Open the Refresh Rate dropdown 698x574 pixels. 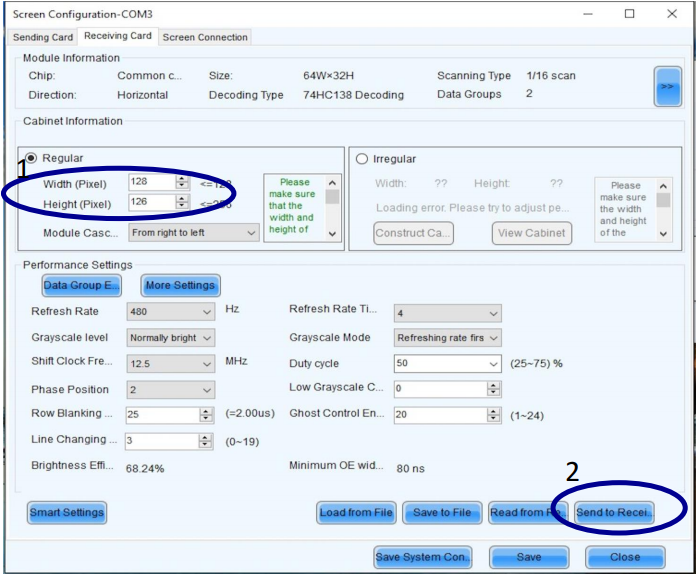coord(170,312)
